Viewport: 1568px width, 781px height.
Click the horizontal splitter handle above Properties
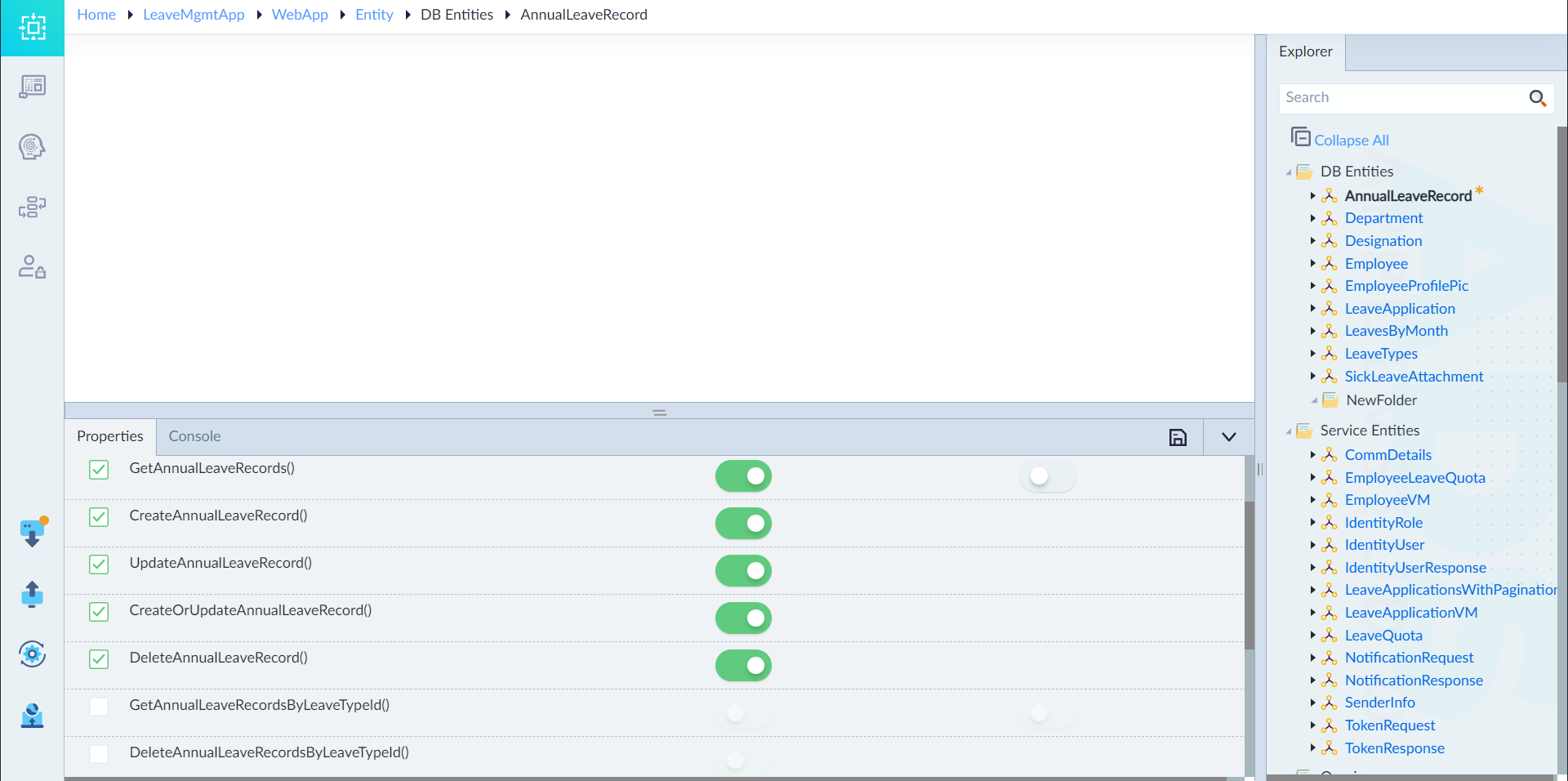point(660,413)
